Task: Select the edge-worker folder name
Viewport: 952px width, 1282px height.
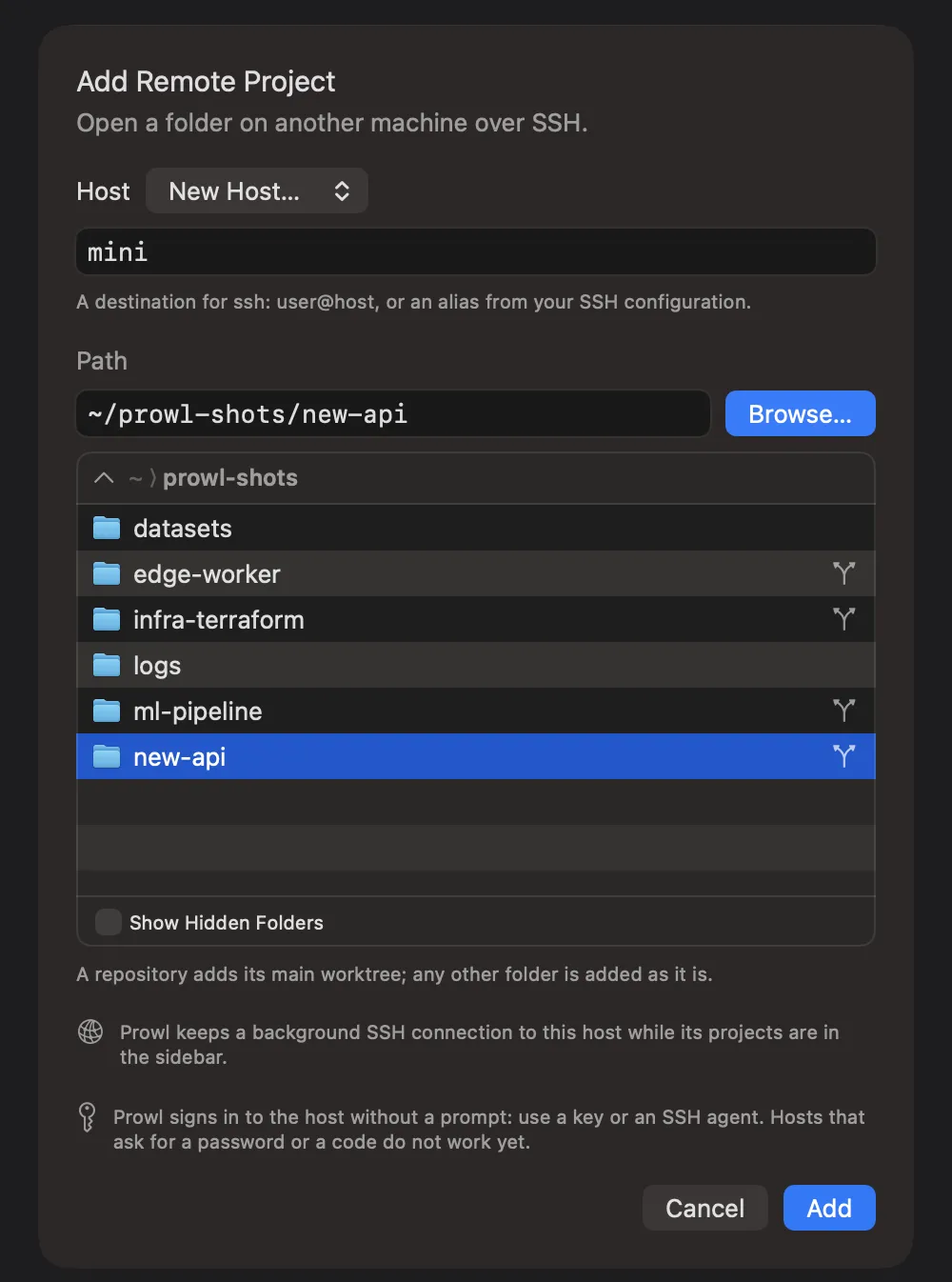Action: pos(207,574)
